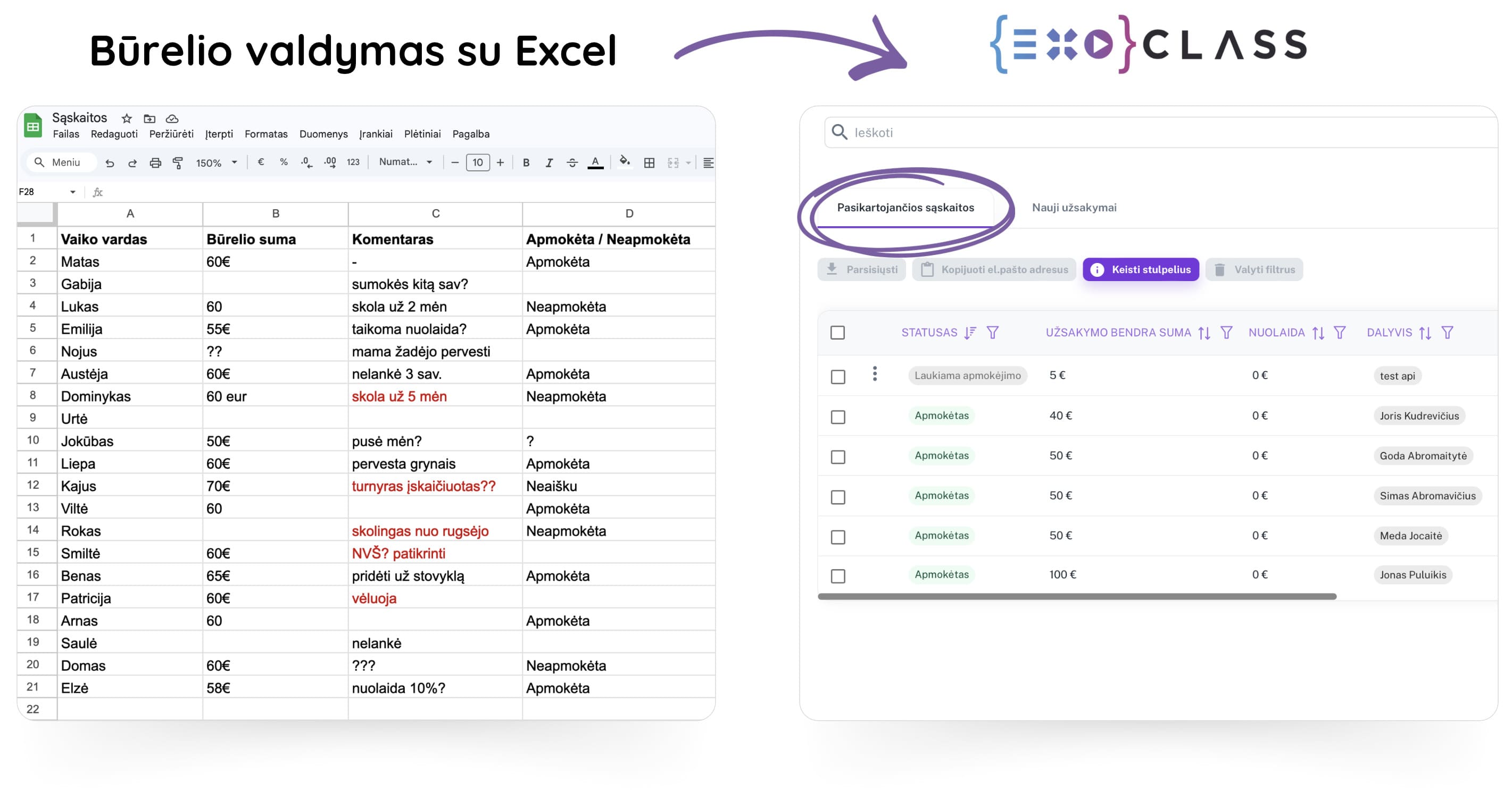
Task: Click the Meniu search box
Action: coord(61,162)
